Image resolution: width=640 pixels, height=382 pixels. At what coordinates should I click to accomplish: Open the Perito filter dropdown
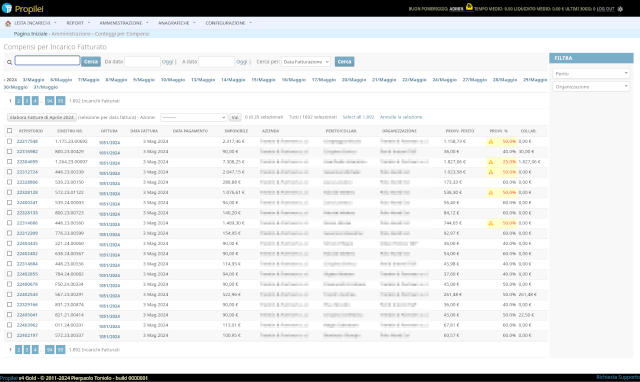coord(591,73)
